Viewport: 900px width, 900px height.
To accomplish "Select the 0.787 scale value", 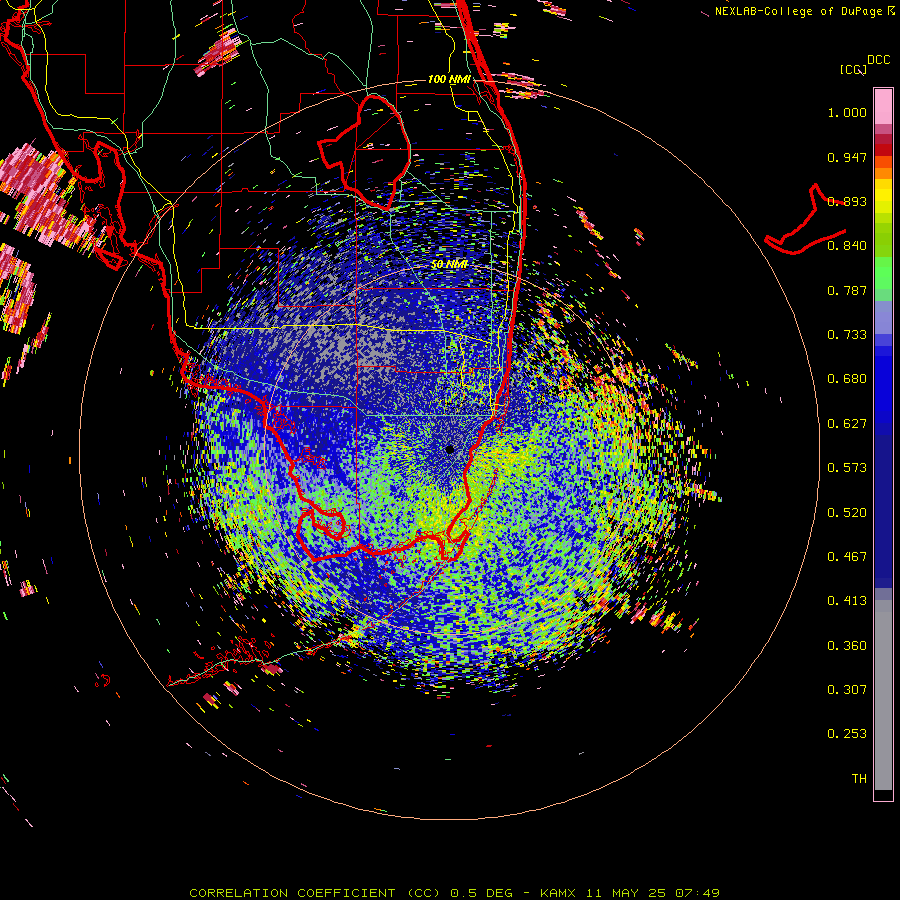I will pos(847,290).
